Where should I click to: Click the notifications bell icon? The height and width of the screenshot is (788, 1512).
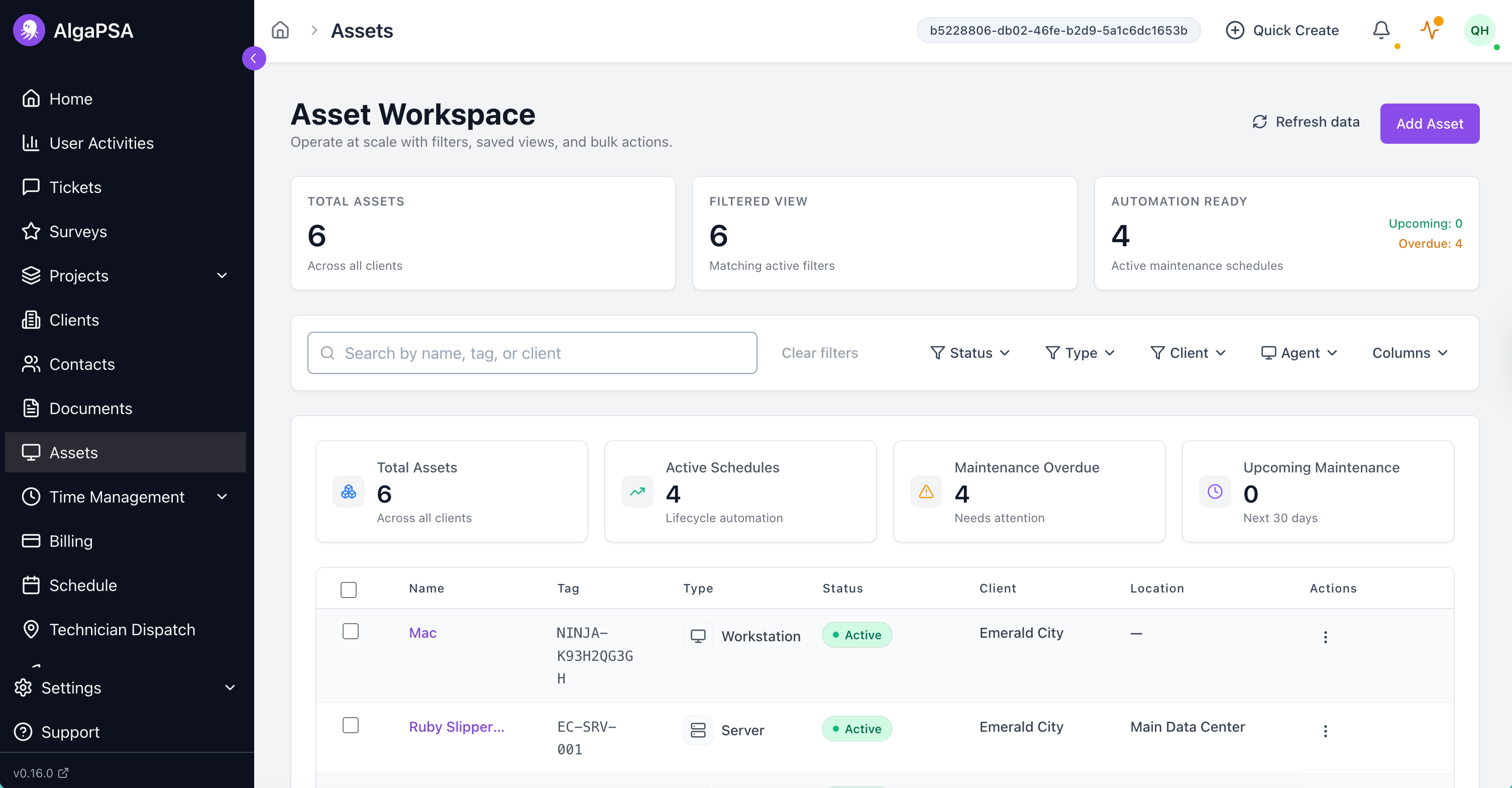(x=1380, y=30)
